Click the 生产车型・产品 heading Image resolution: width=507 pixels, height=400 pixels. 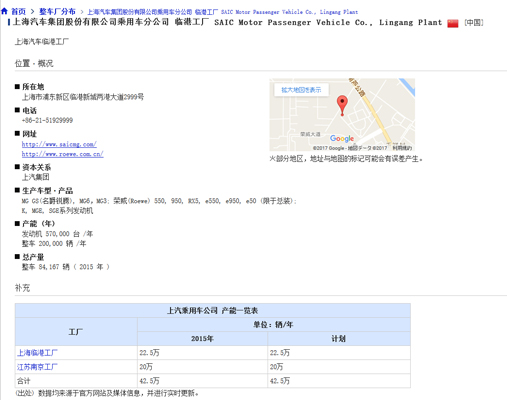(47, 191)
